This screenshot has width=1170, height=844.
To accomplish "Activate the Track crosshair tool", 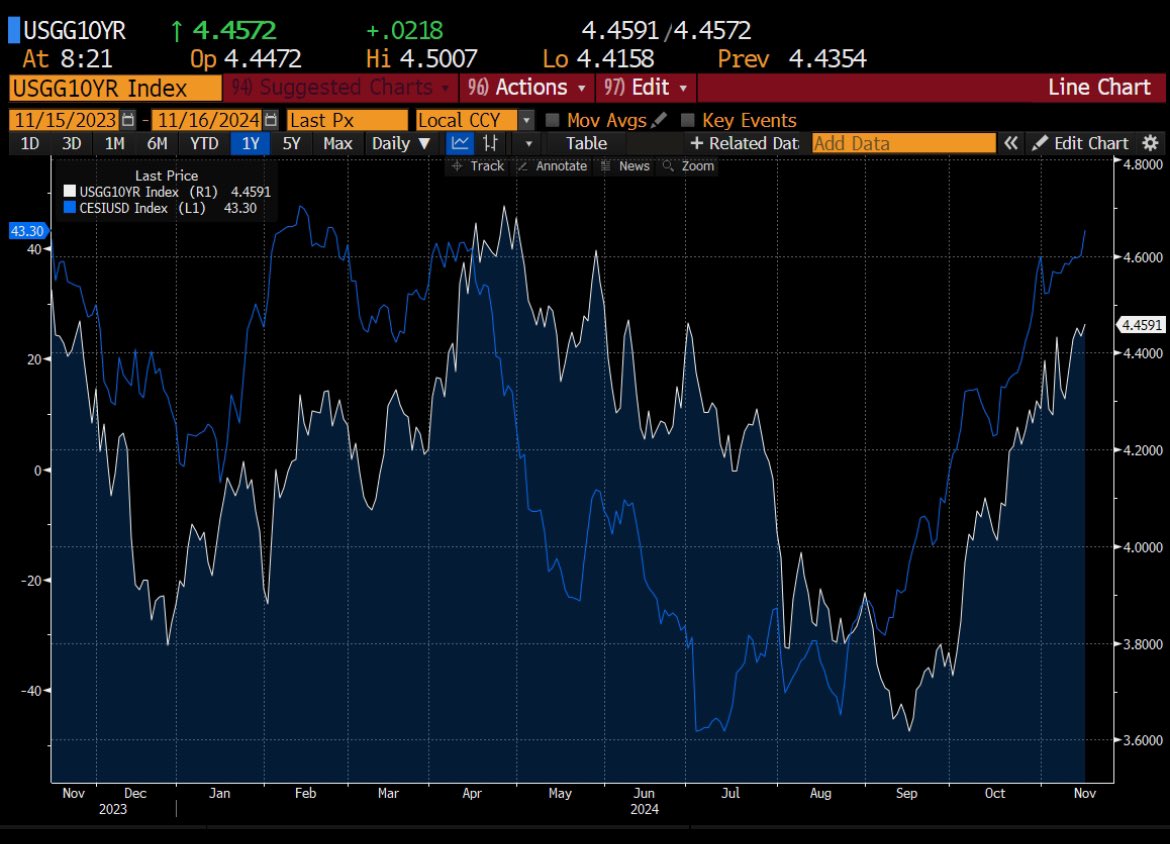I will (478, 166).
